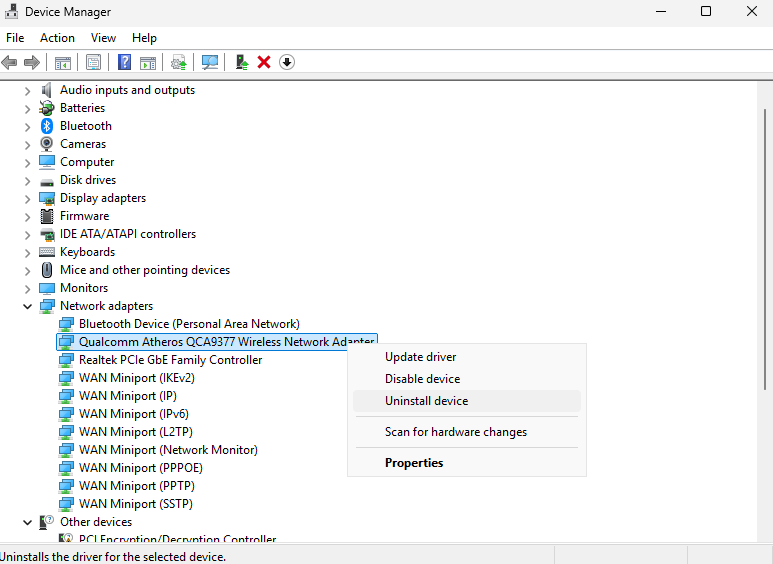Select Realtek PCIe GbE Family Controller
This screenshot has width=773, height=564.
(x=170, y=360)
